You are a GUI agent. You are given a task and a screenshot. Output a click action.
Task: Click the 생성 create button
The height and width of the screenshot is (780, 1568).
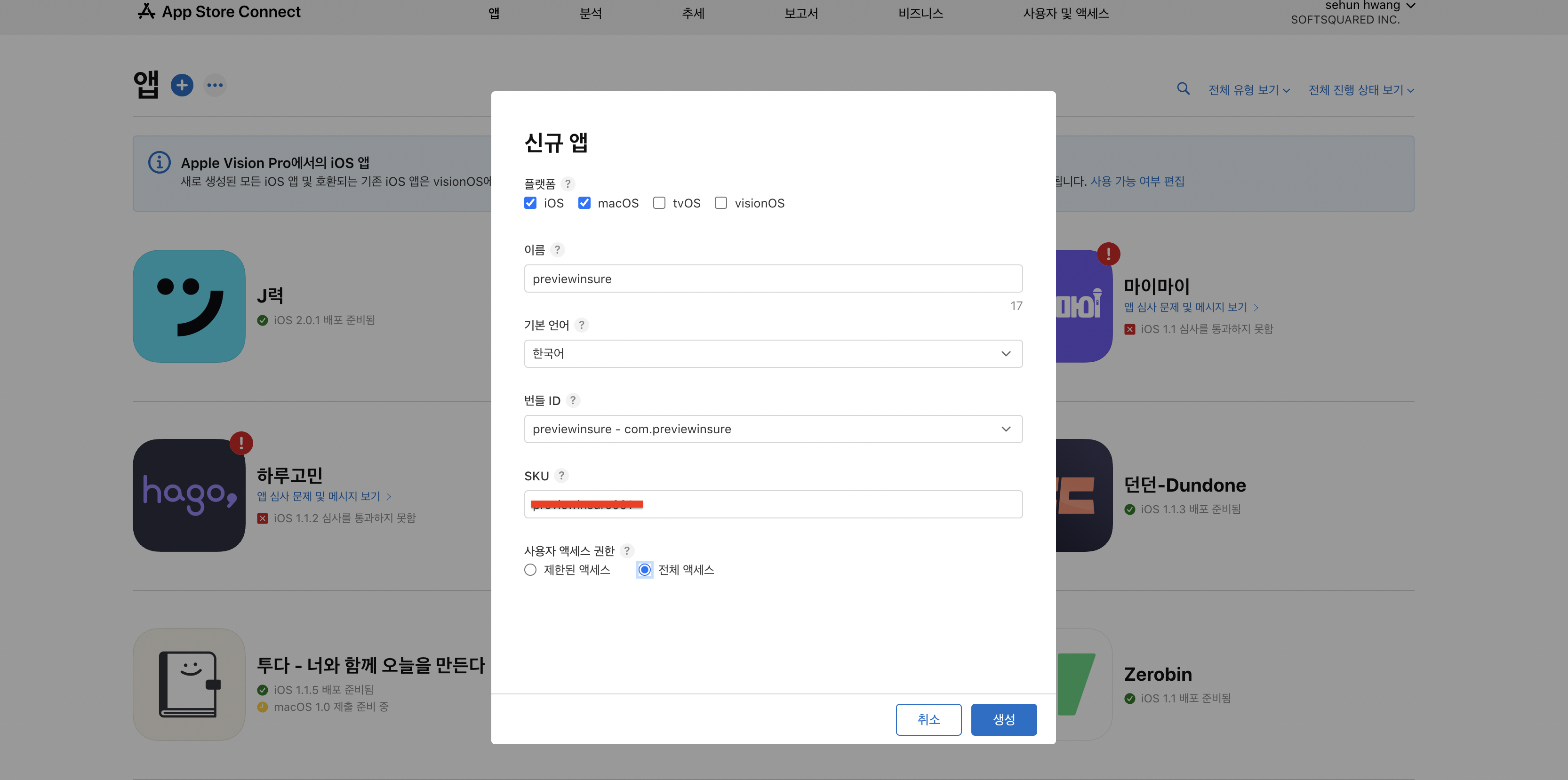(x=1003, y=719)
